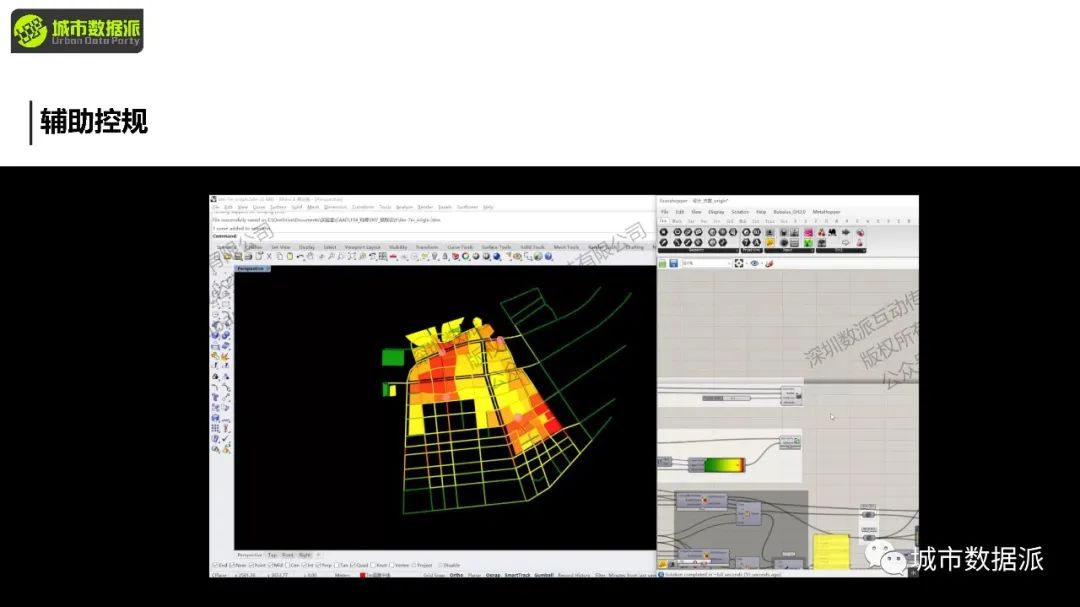This screenshot has width=1080, height=607.
Task: Open the File menu in Rhino
Action: (x=216, y=207)
